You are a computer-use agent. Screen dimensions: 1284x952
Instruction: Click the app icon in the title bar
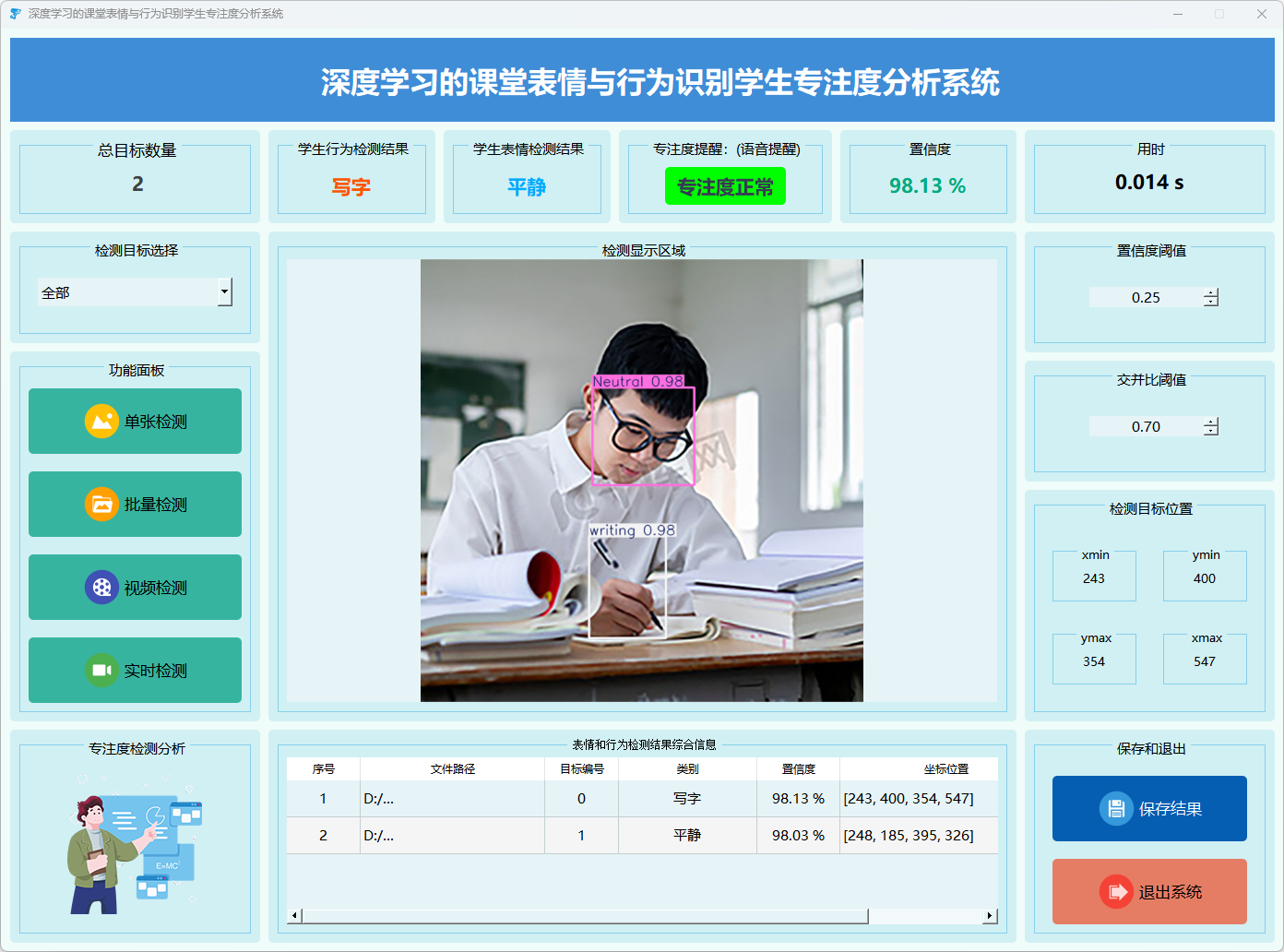[x=15, y=14]
